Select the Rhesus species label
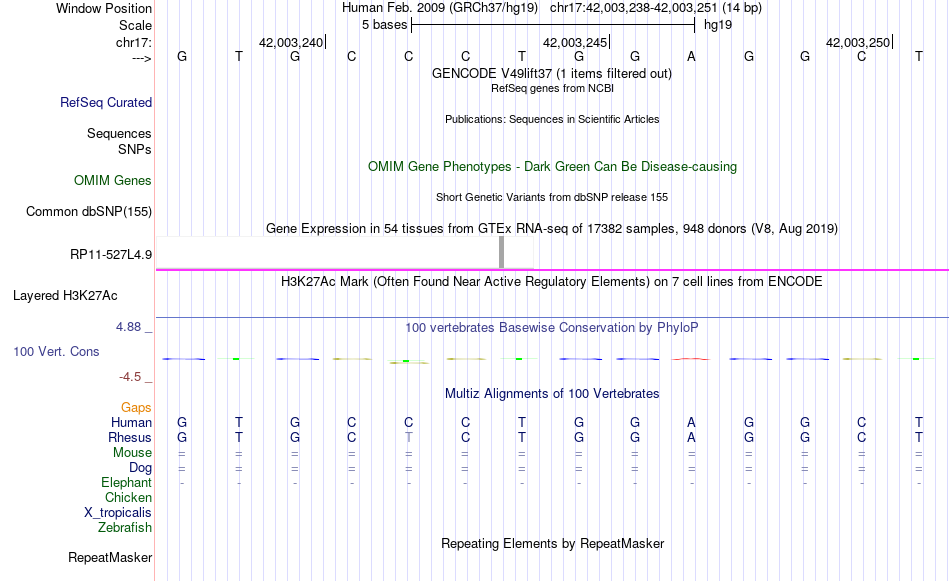 click(130, 437)
